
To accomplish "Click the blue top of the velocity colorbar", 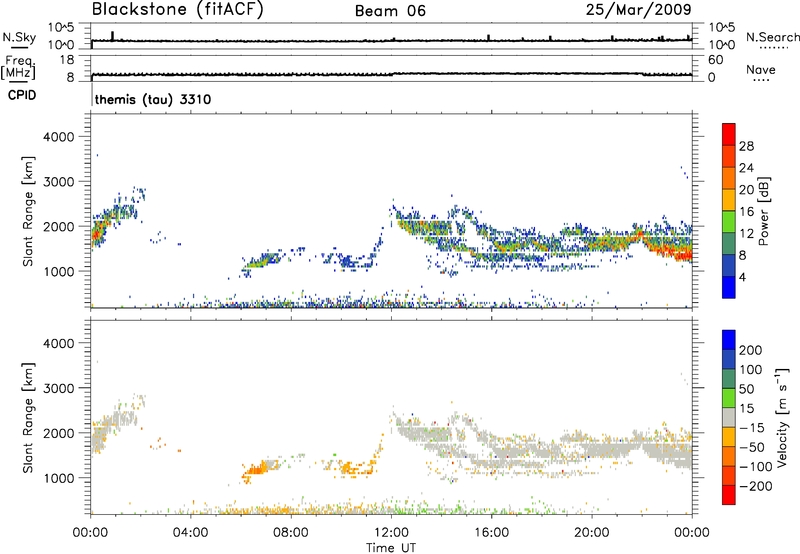I will (729, 340).
